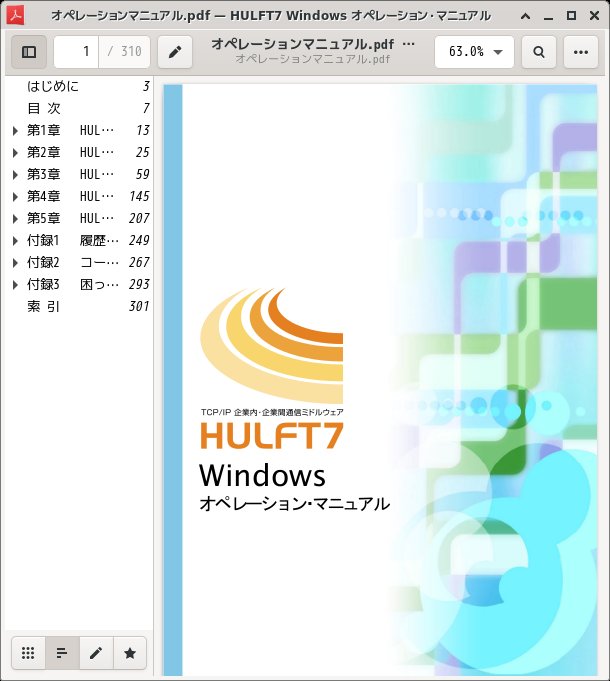The image size is (610, 681).
Task: Open the 63.0% zoom level dropdown
Action: [x=475, y=52]
